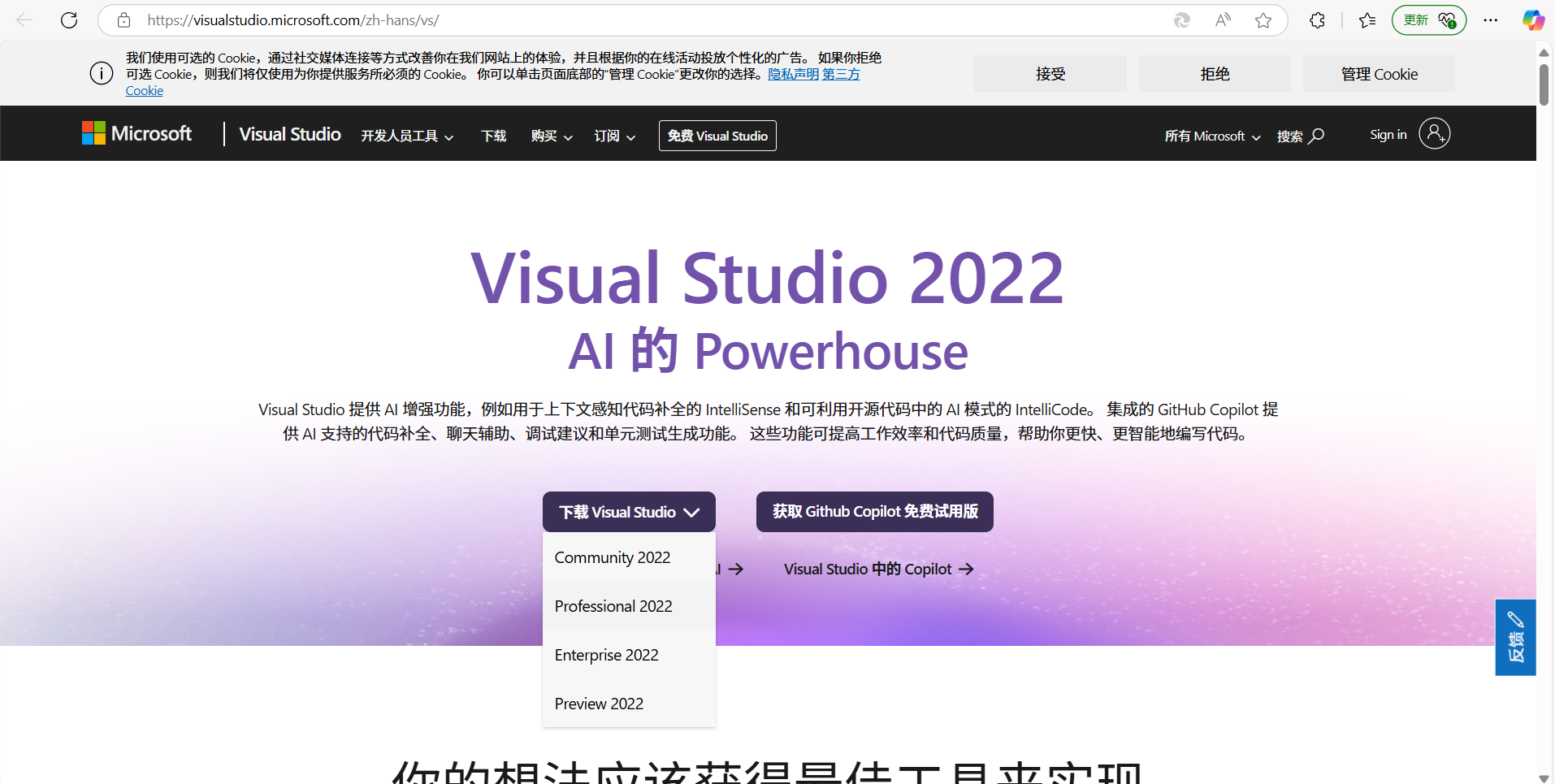Open Visual Studio 中的 Copilot link
Image resolution: width=1555 pixels, height=784 pixels.
pos(878,569)
